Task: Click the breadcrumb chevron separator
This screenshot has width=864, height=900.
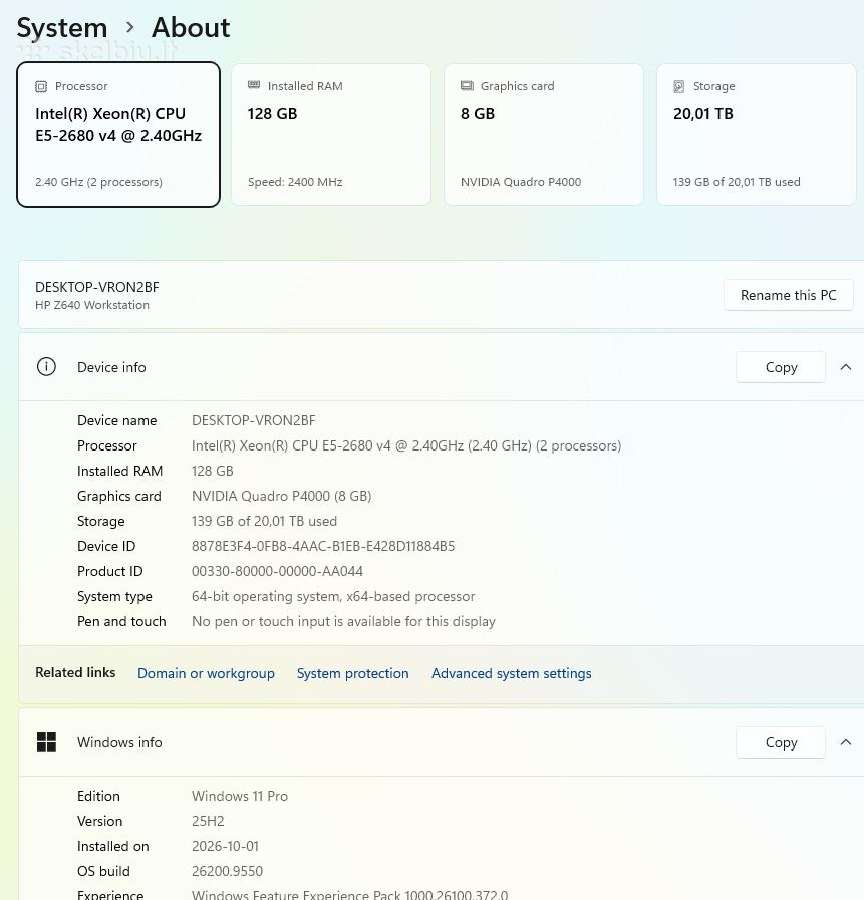Action: (x=130, y=28)
